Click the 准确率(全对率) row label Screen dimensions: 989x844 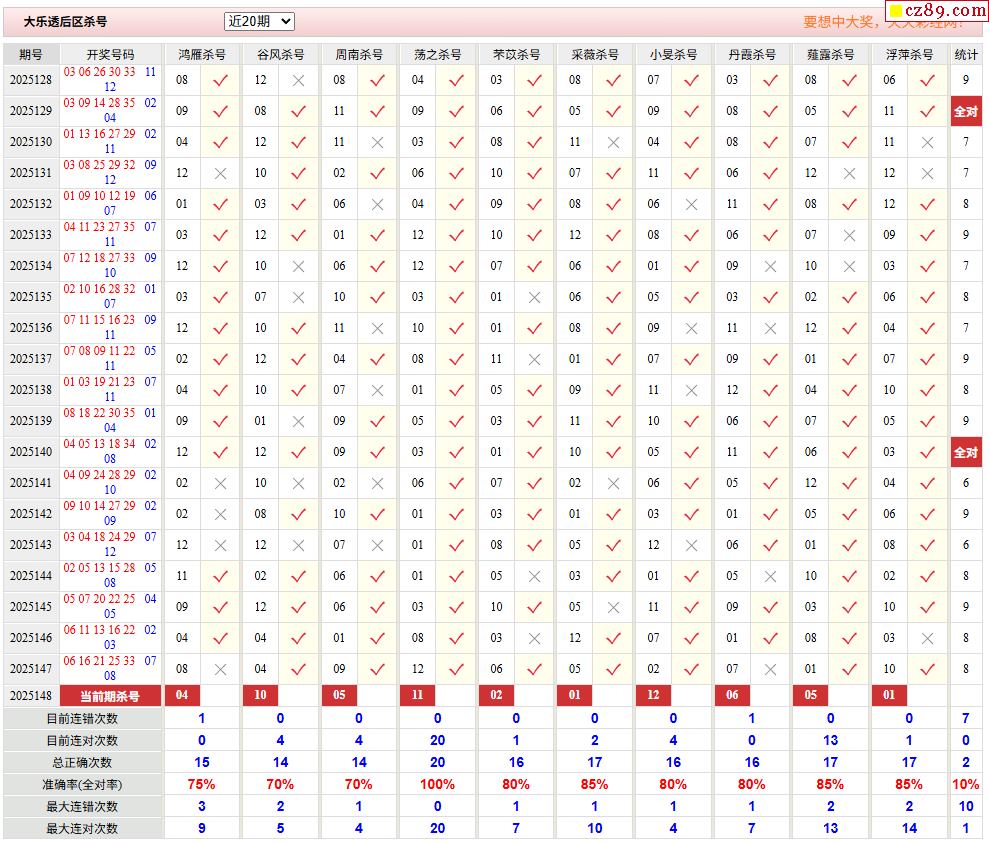point(82,785)
